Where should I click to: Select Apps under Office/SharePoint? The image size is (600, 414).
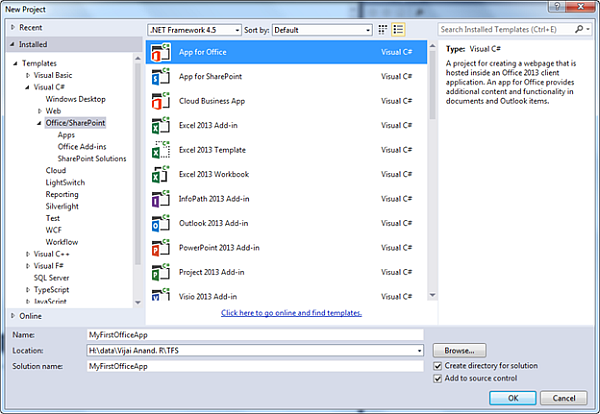click(66, 135)
